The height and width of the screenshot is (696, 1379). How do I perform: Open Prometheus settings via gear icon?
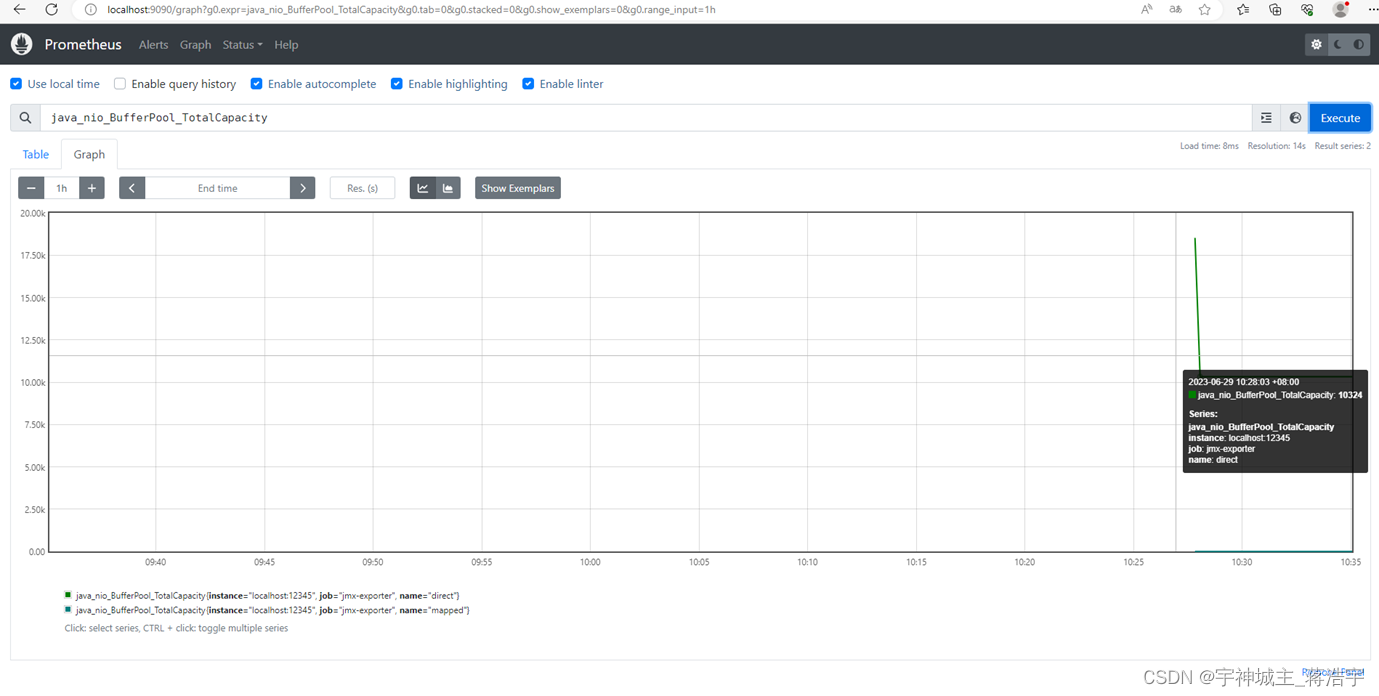(x=1317, y=44)
